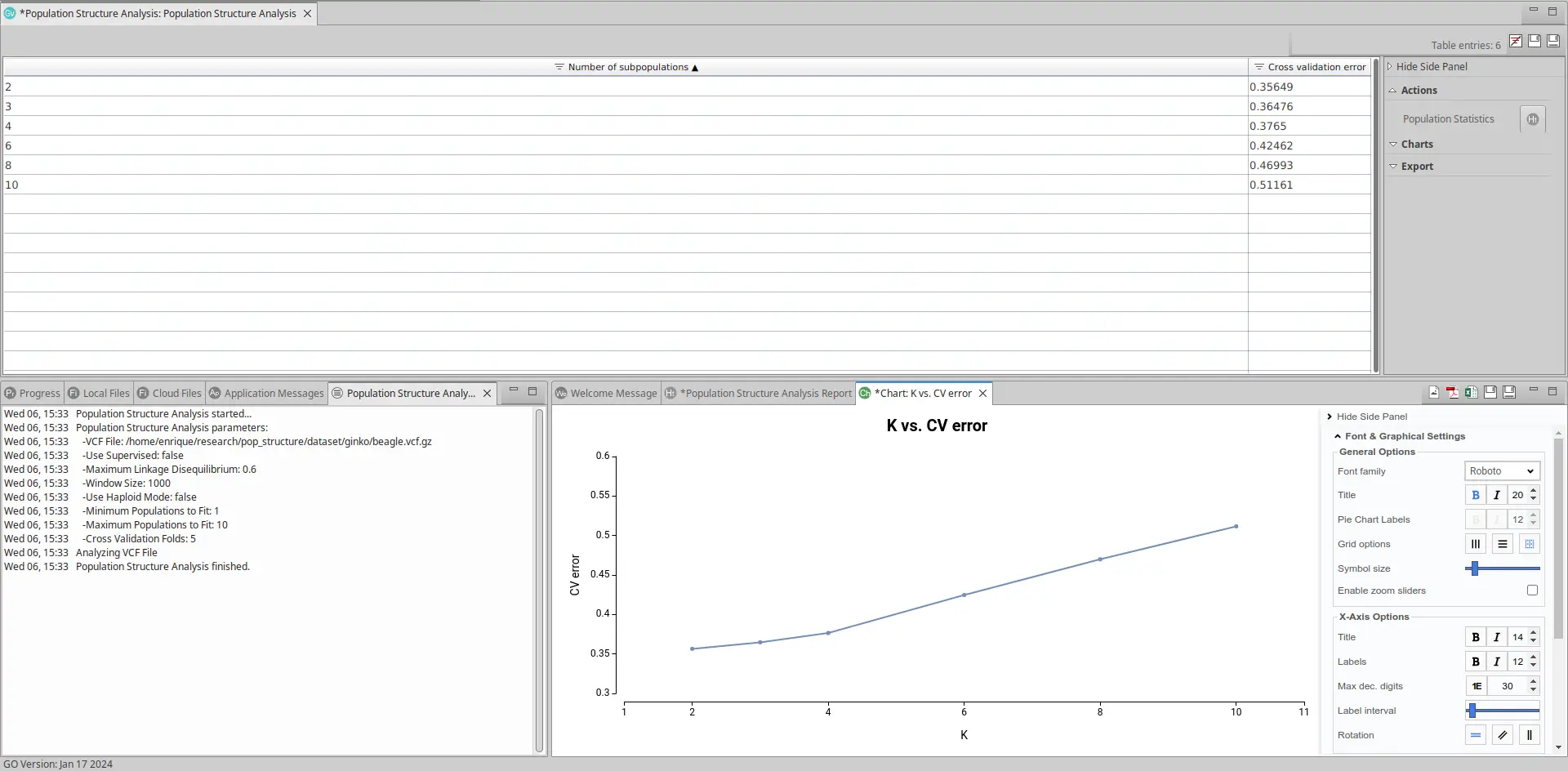The image size is (1568, 771).
Task: Expand the Export section in the side panel
Action: click(1417, 167)
